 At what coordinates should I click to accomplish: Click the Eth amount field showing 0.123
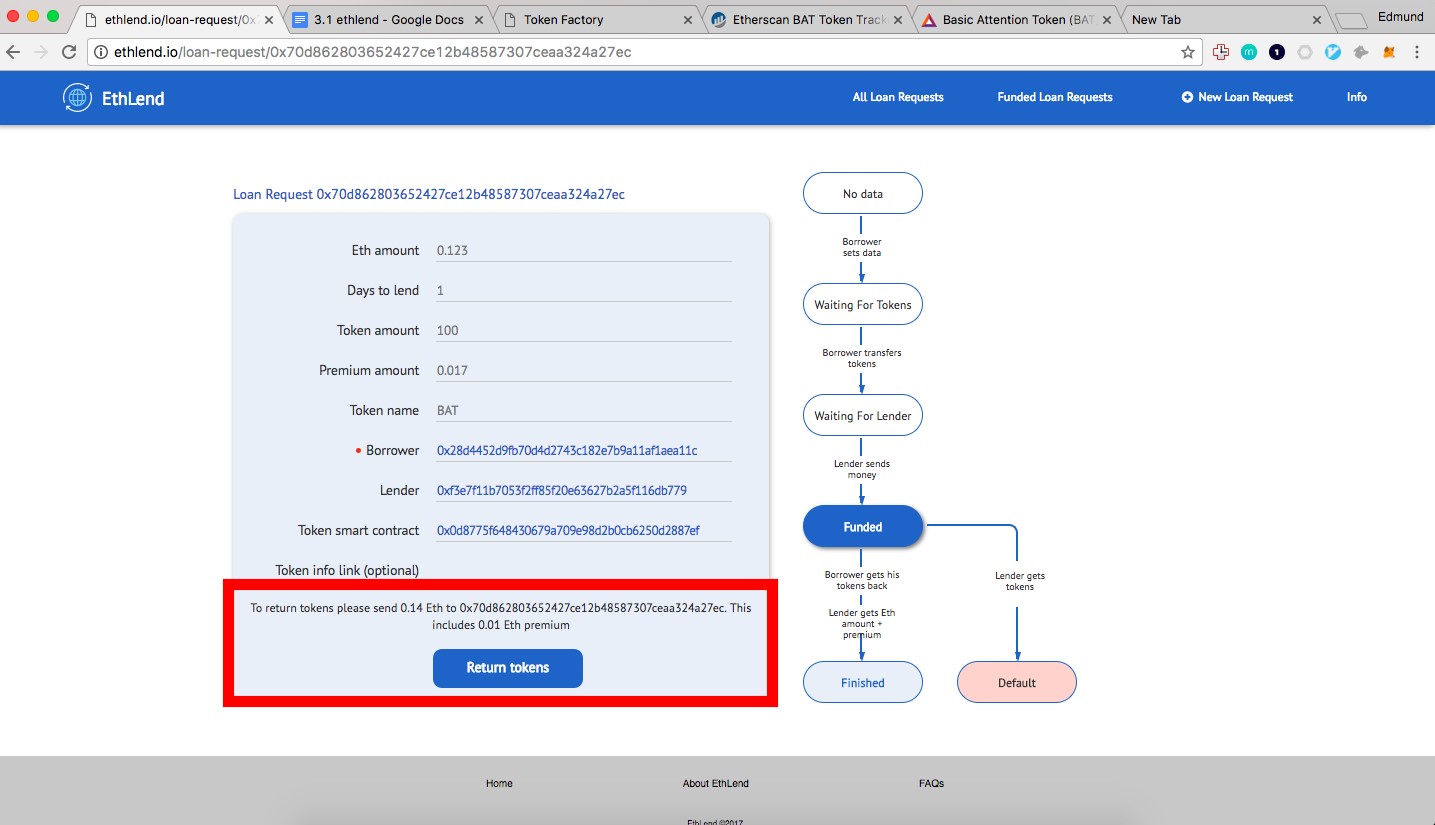click(x=584, y=250)
